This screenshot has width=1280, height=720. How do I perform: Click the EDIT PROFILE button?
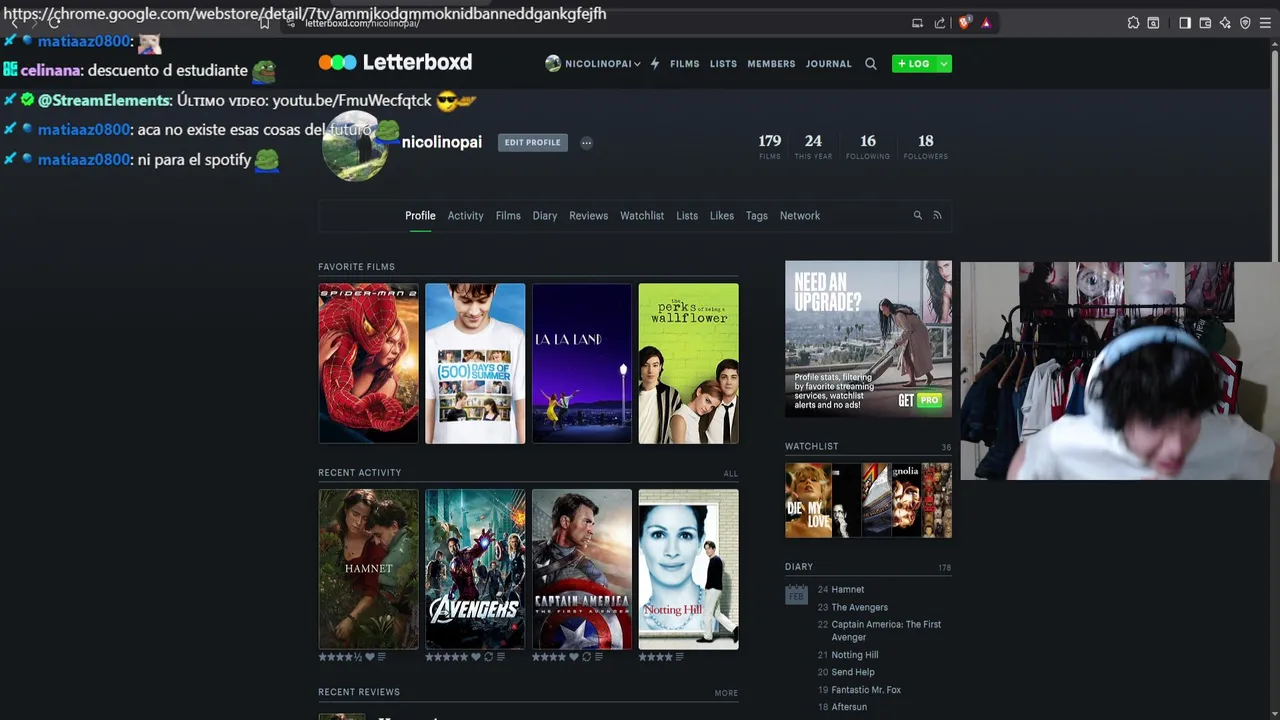[532, 142]
